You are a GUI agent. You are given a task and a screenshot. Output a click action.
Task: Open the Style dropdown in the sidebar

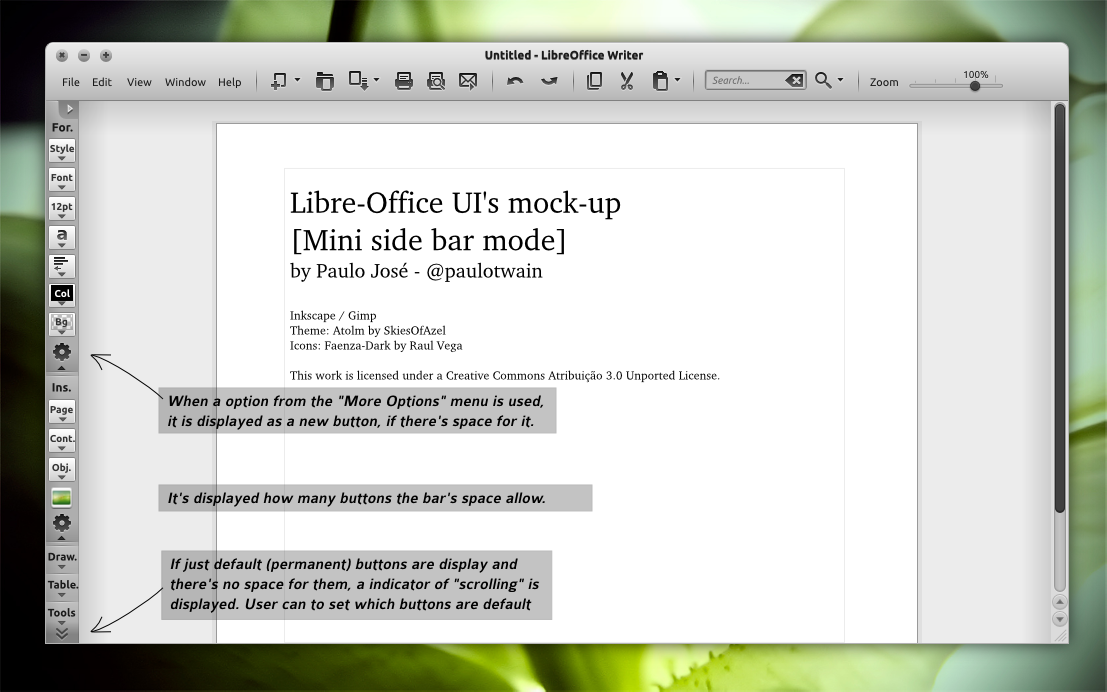coord(61,150)
